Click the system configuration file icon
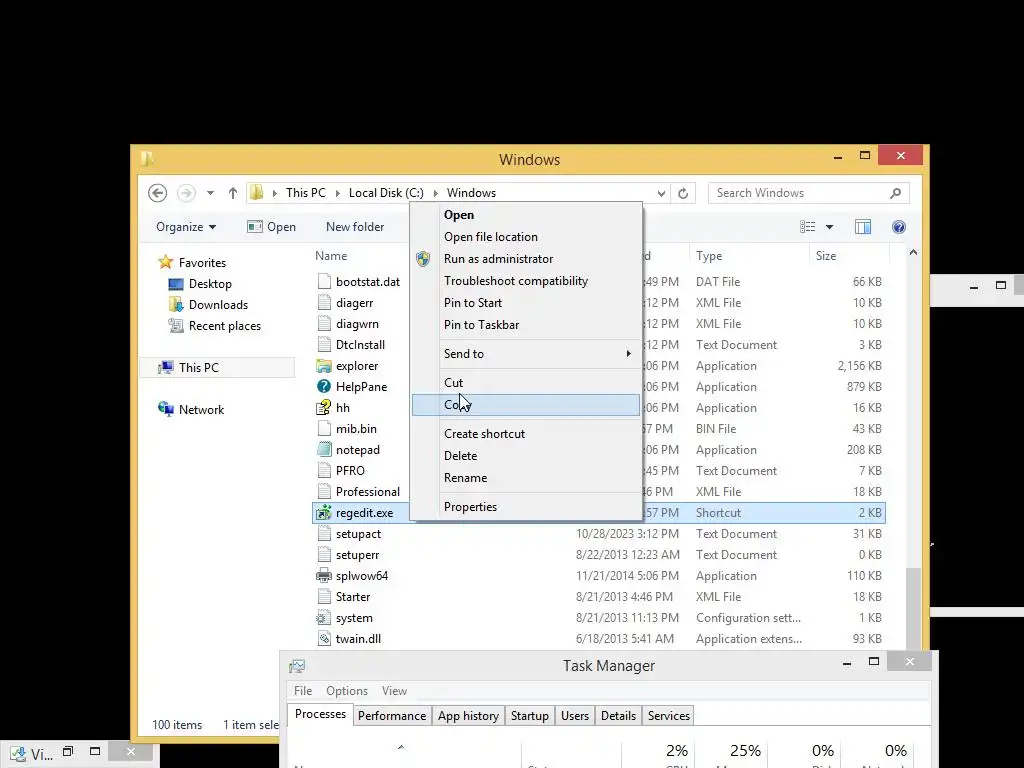Screen dimensions: 1024x768 324,618
